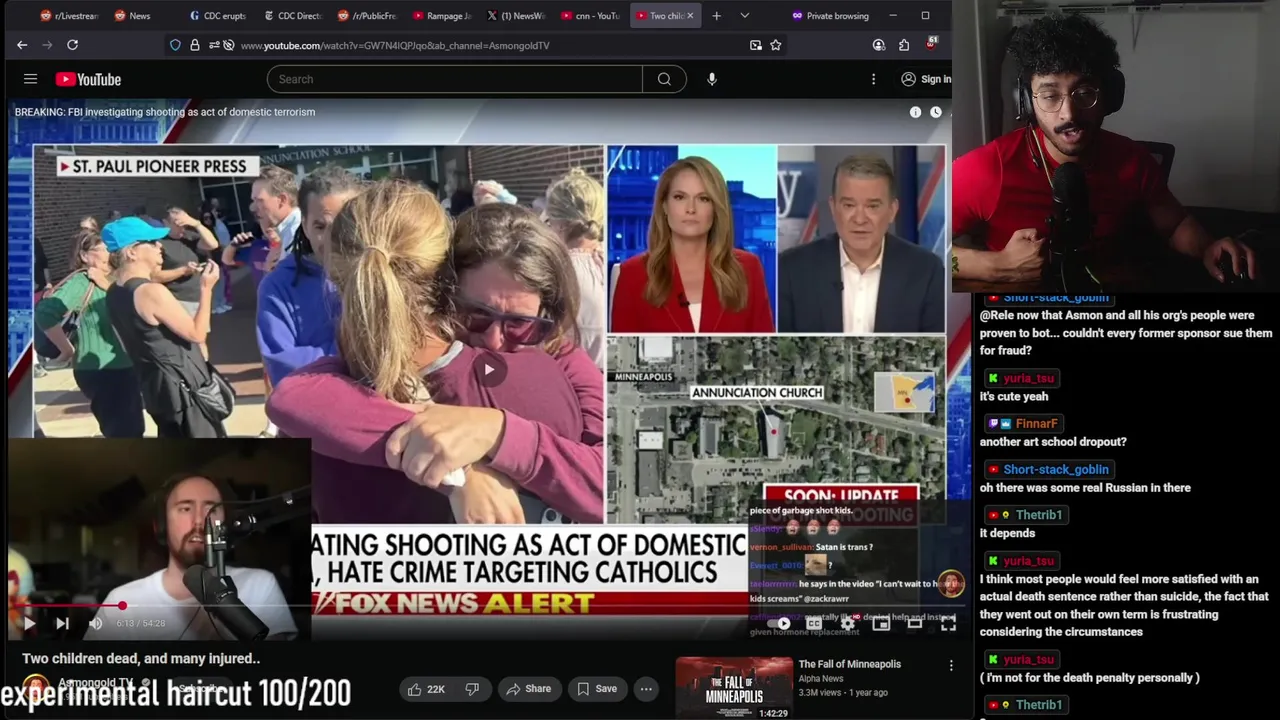This screenshot has width=1280, height=720.
Task: Click the Sign in button
Action: pyautogui.click(x=926, y=79)
